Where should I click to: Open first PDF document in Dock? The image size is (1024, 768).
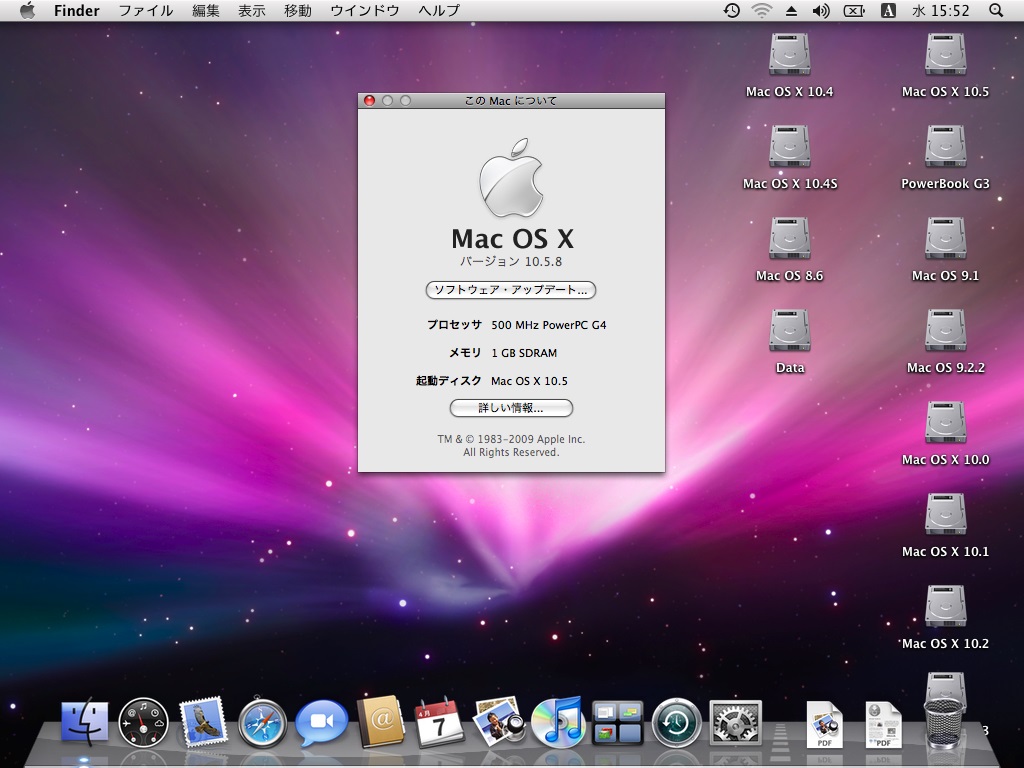click(824, 724)
